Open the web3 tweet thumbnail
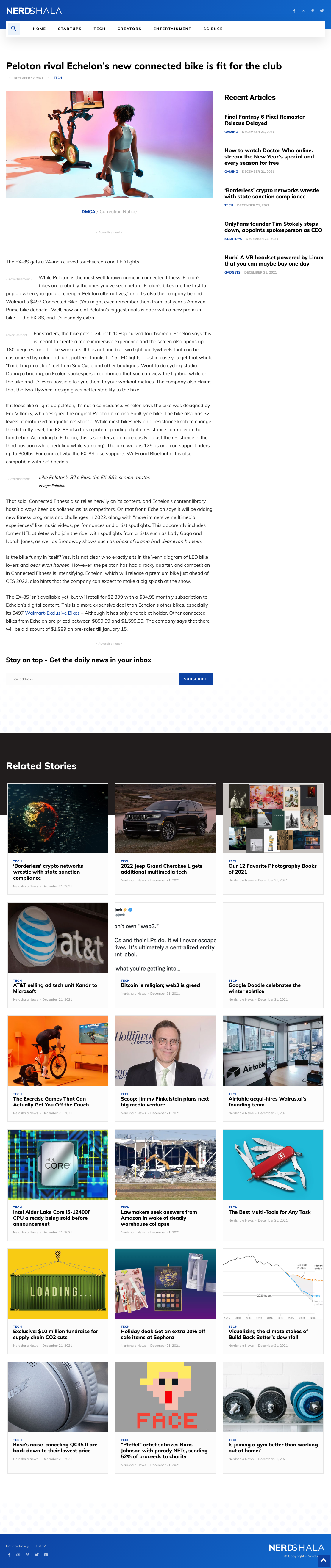The image size is (331, 1568). pyautogui.click(x=165, y=937)
